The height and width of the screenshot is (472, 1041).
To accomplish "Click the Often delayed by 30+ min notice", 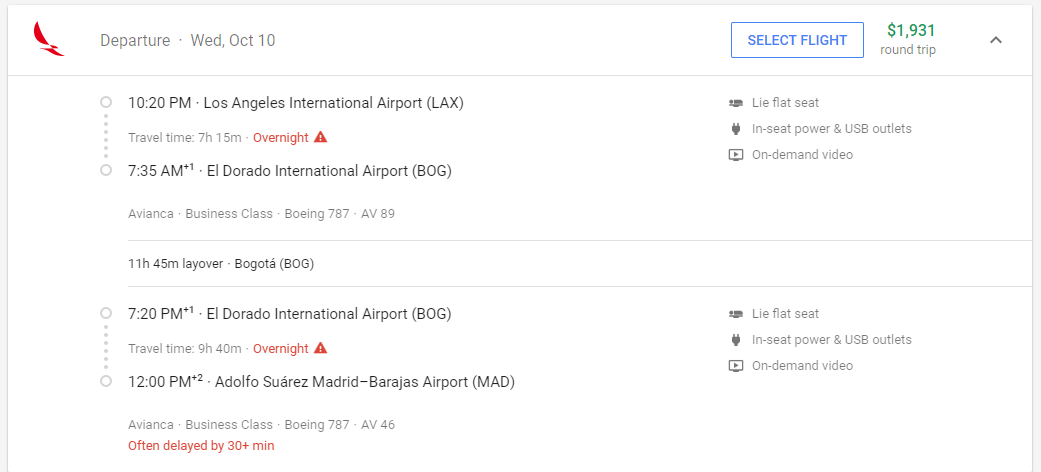I will click(201, 445).
